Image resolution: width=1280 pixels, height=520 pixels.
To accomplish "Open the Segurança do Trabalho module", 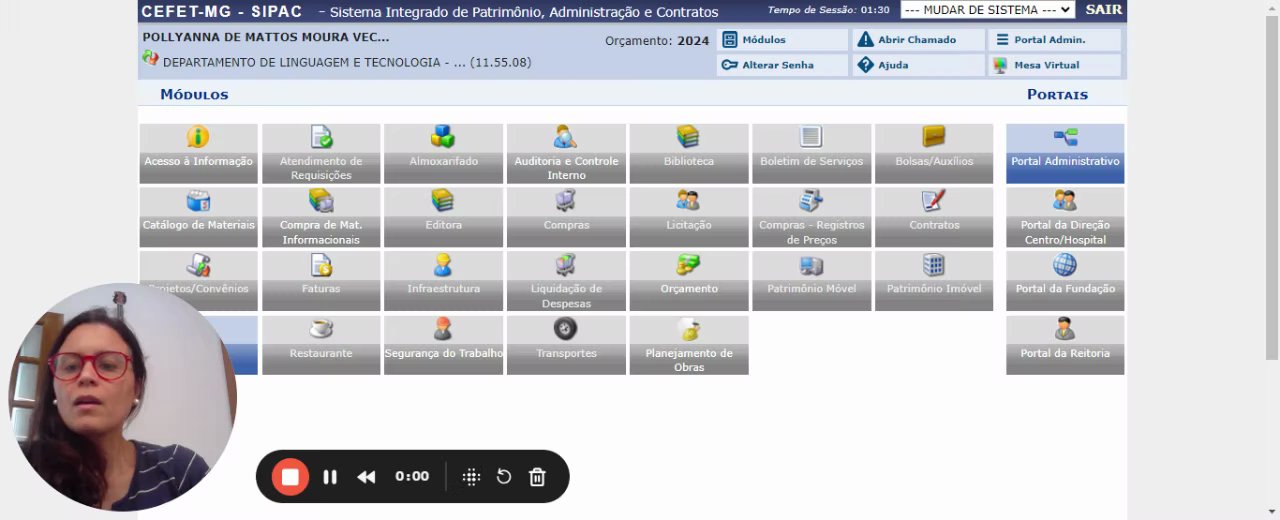I will (443, 345).
